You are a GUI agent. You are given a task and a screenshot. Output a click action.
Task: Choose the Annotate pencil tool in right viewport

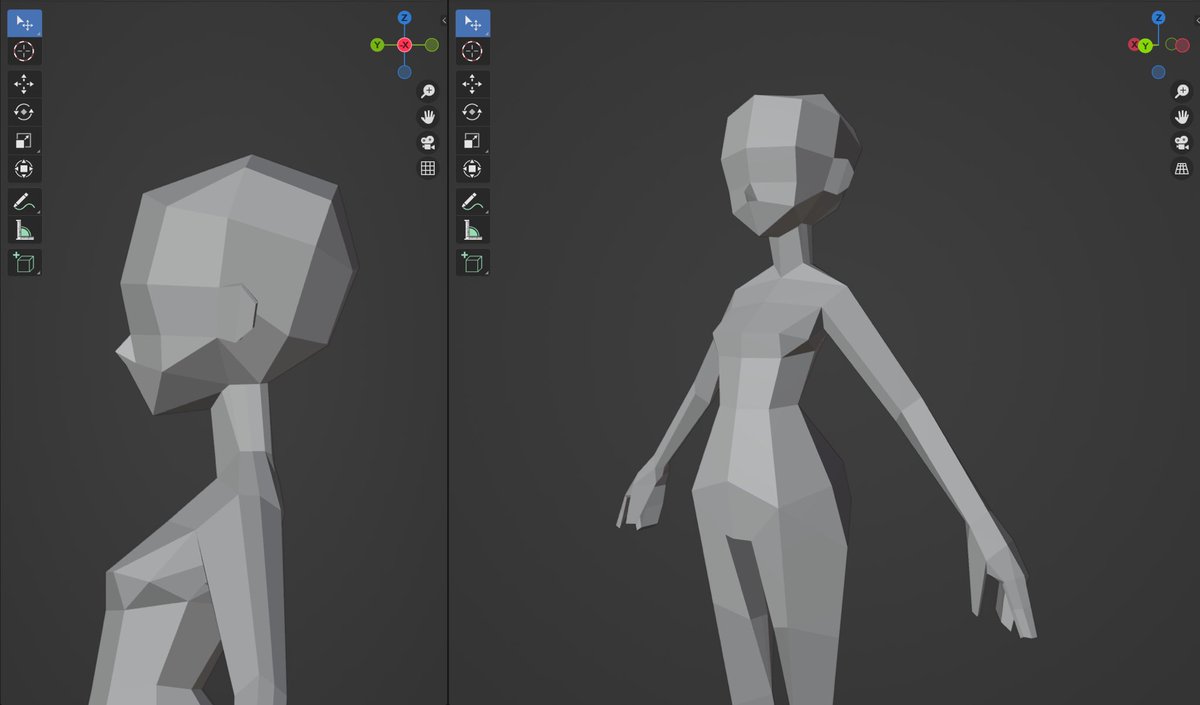click(472, 203)
